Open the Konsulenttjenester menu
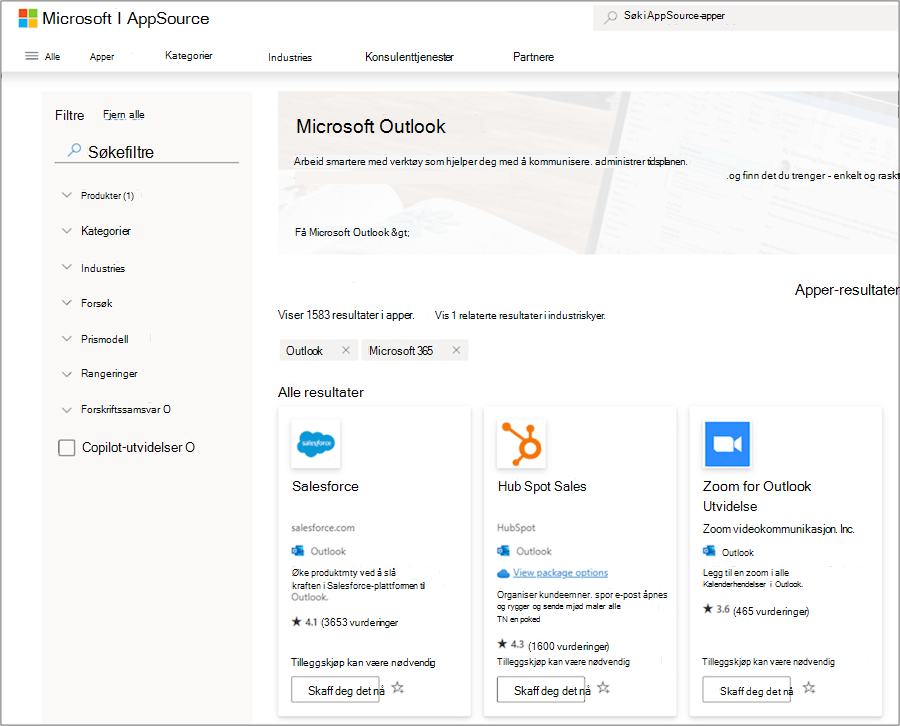Screen dimensions: 900x726 409,57
